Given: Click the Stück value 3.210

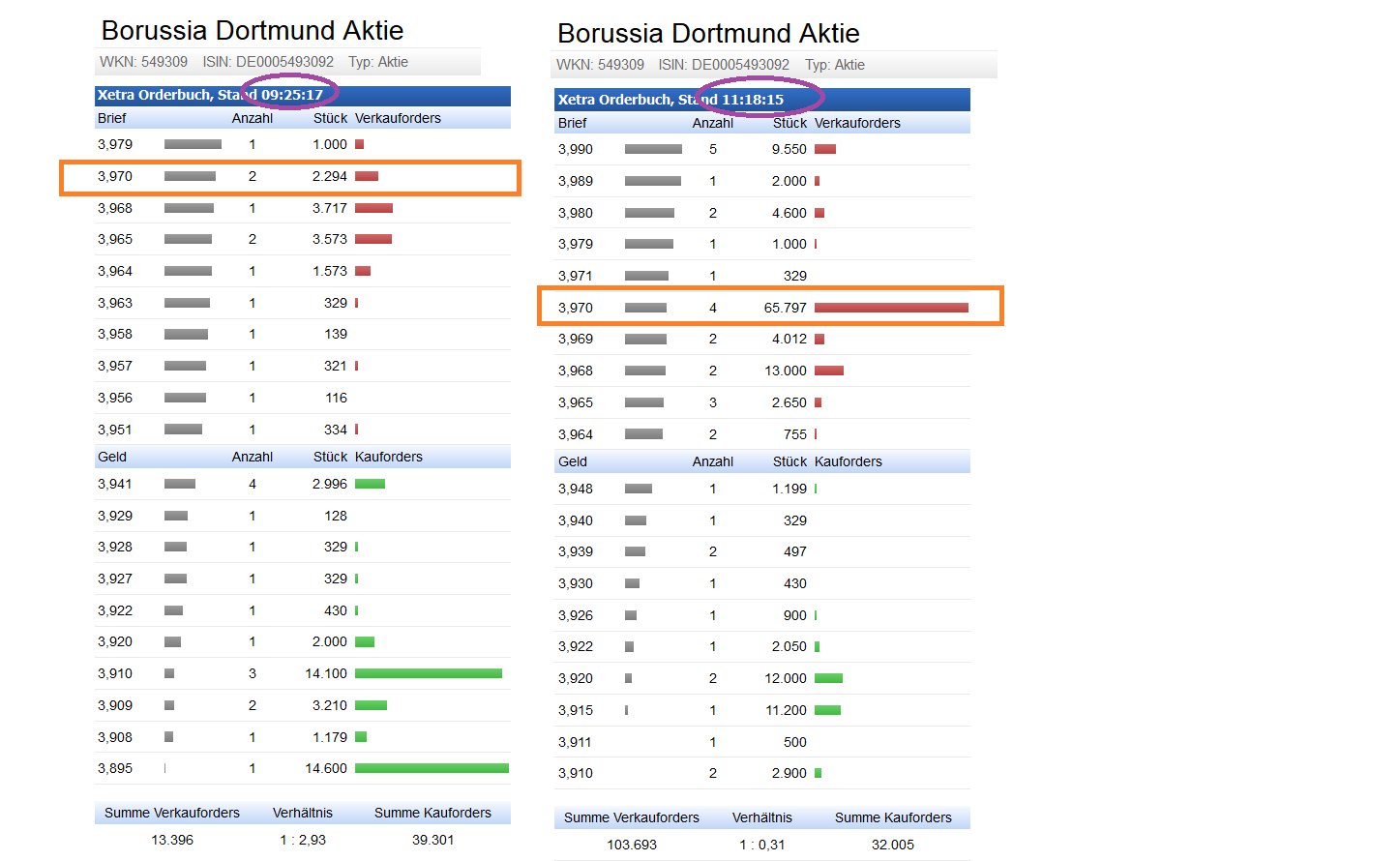Looking at the screenshot, I should pos(330,705).
